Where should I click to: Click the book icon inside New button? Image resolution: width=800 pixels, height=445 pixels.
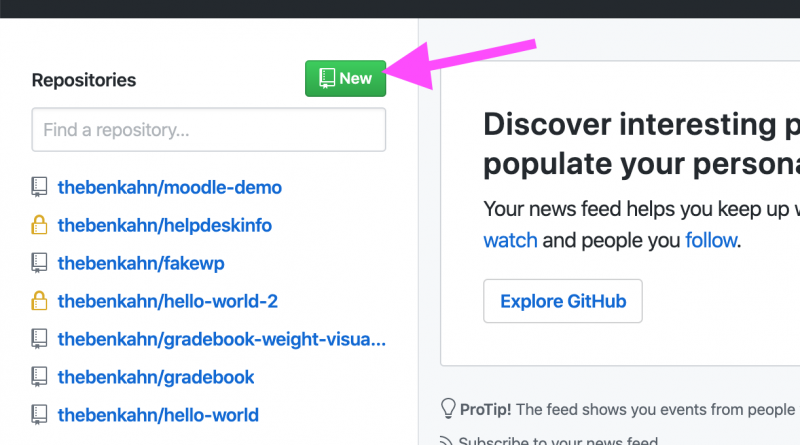[x=327, y=79]
